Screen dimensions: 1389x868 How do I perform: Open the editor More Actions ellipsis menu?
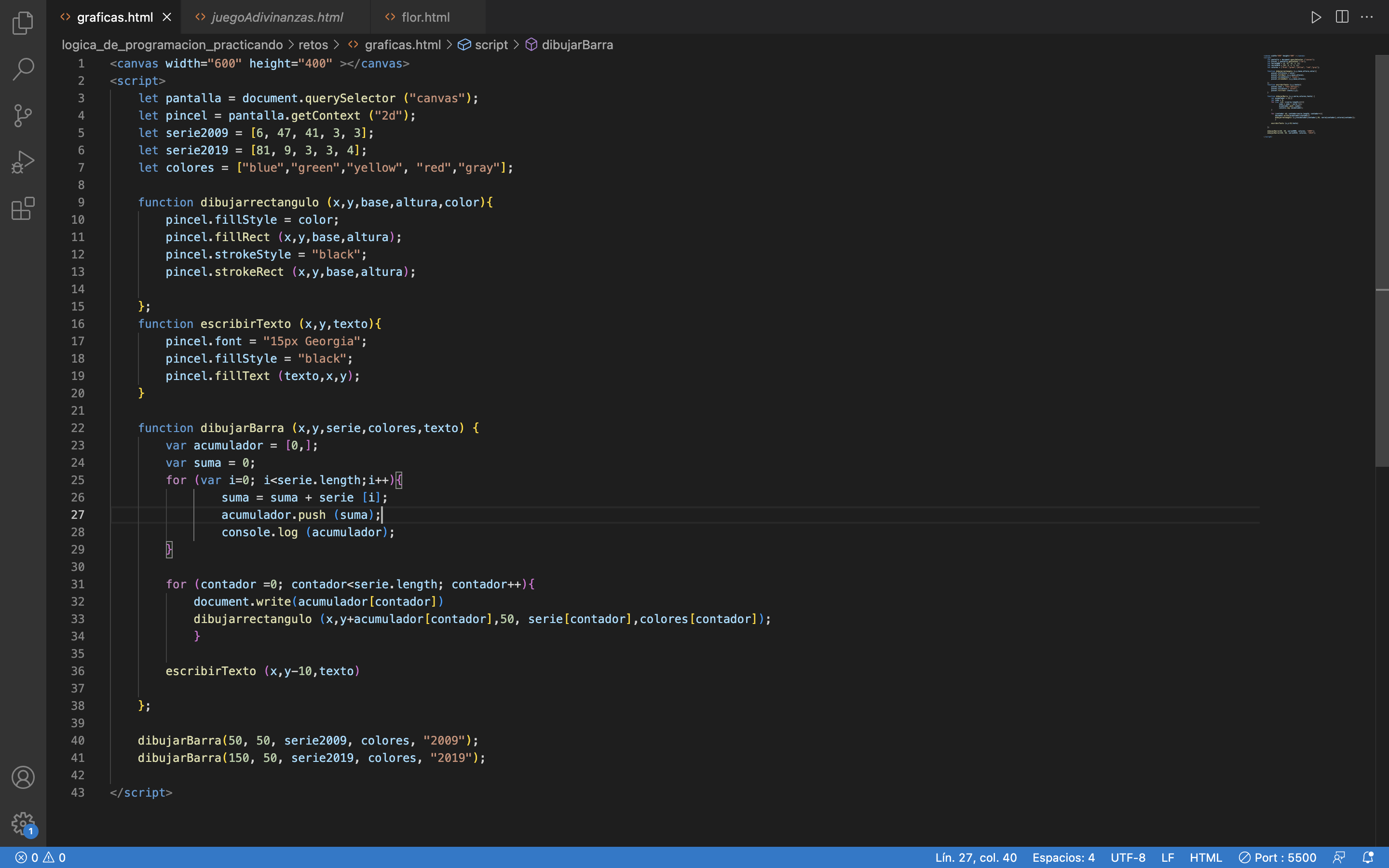[1367, 17]
